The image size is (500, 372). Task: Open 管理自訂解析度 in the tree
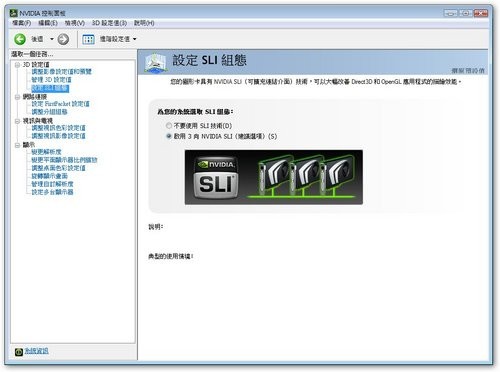[x=52, y=184]
